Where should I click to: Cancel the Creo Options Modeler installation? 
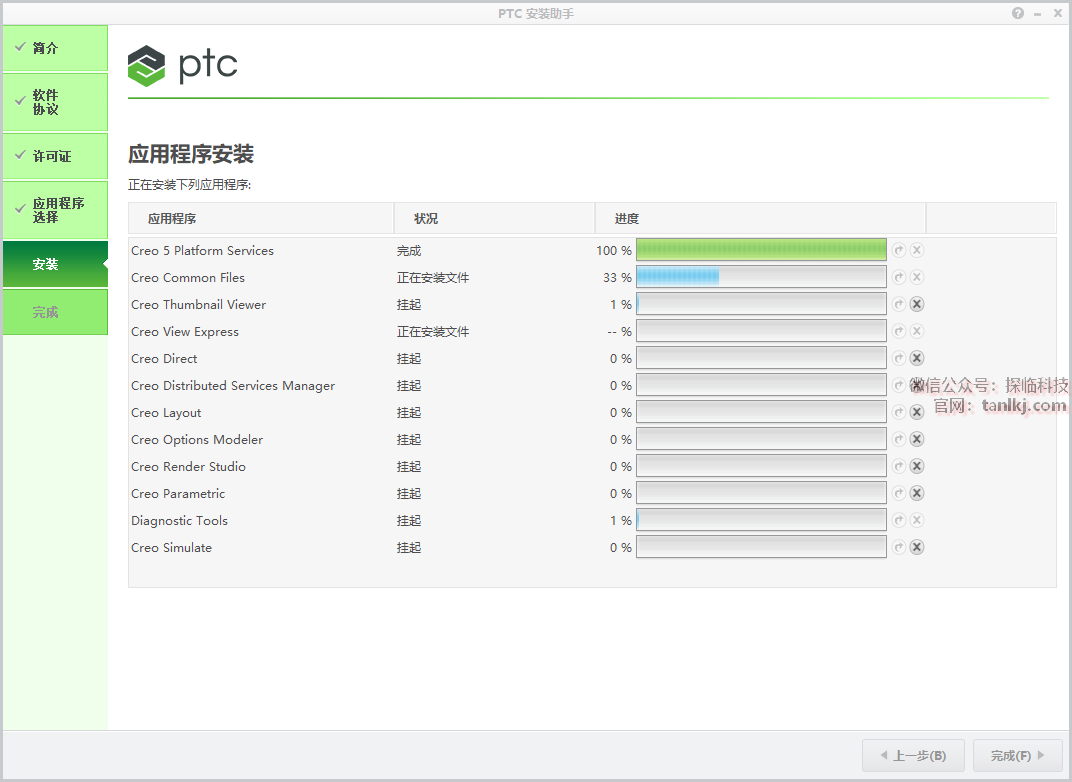[x=917, y=439]
